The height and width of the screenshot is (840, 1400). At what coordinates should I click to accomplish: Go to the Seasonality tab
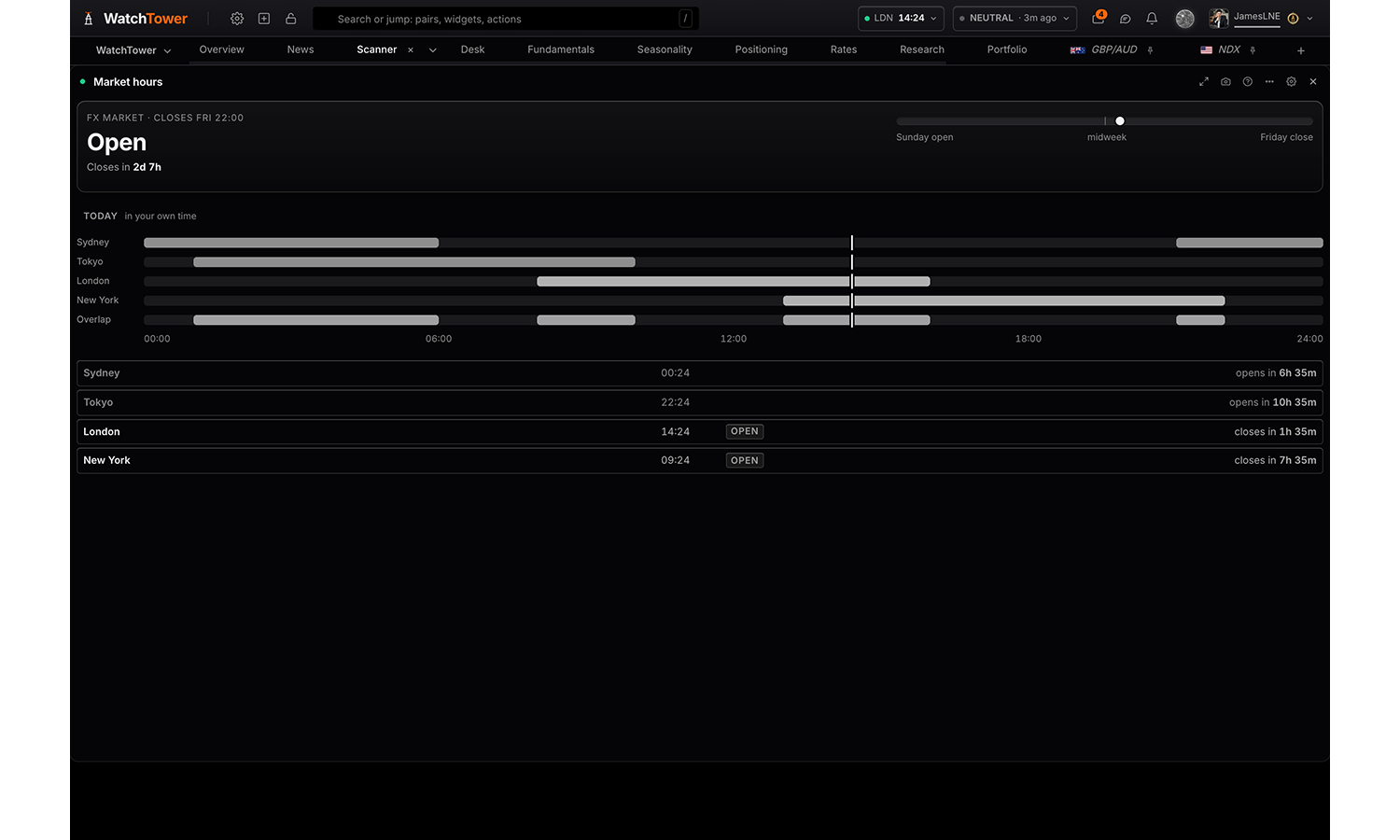(665, 49)
